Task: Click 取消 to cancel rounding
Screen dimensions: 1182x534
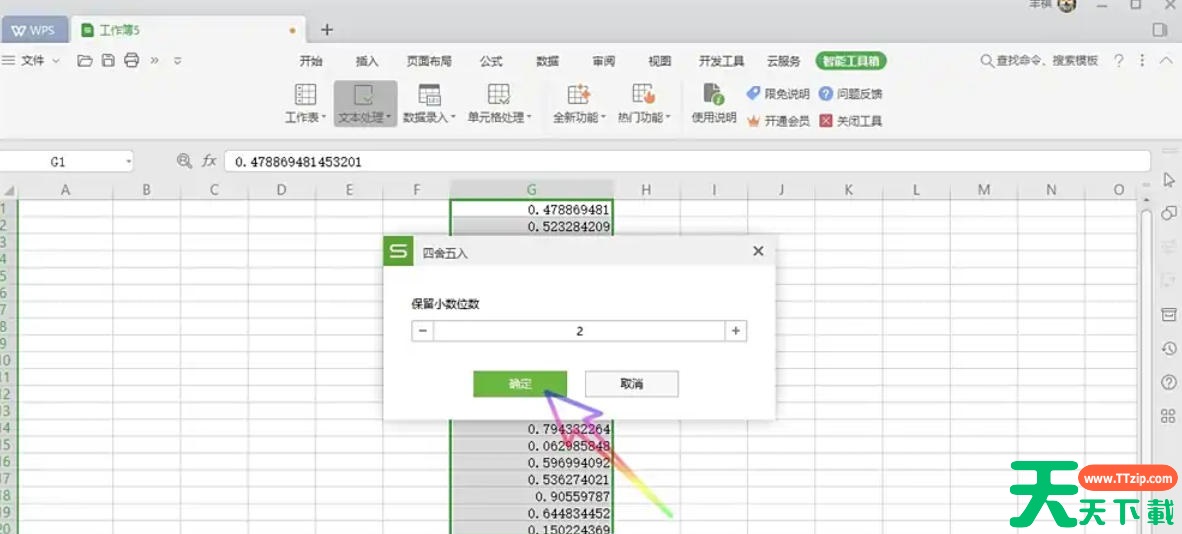Action: [632, 384]
